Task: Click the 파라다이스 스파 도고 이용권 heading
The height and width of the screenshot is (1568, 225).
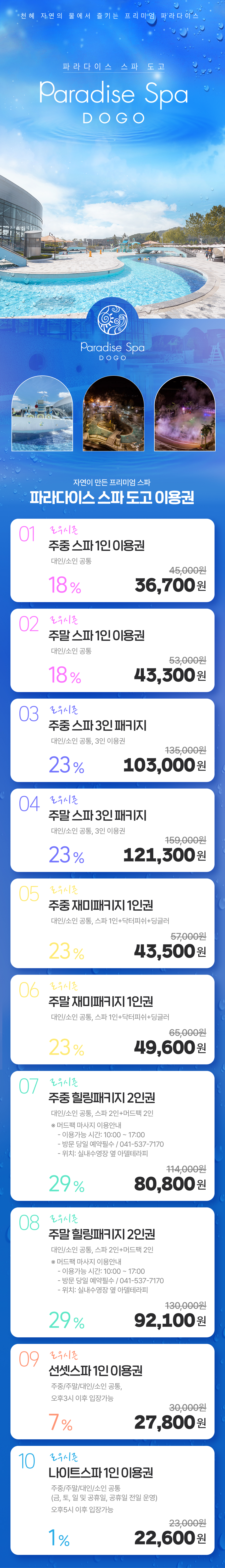Action: tap(112, 497)
